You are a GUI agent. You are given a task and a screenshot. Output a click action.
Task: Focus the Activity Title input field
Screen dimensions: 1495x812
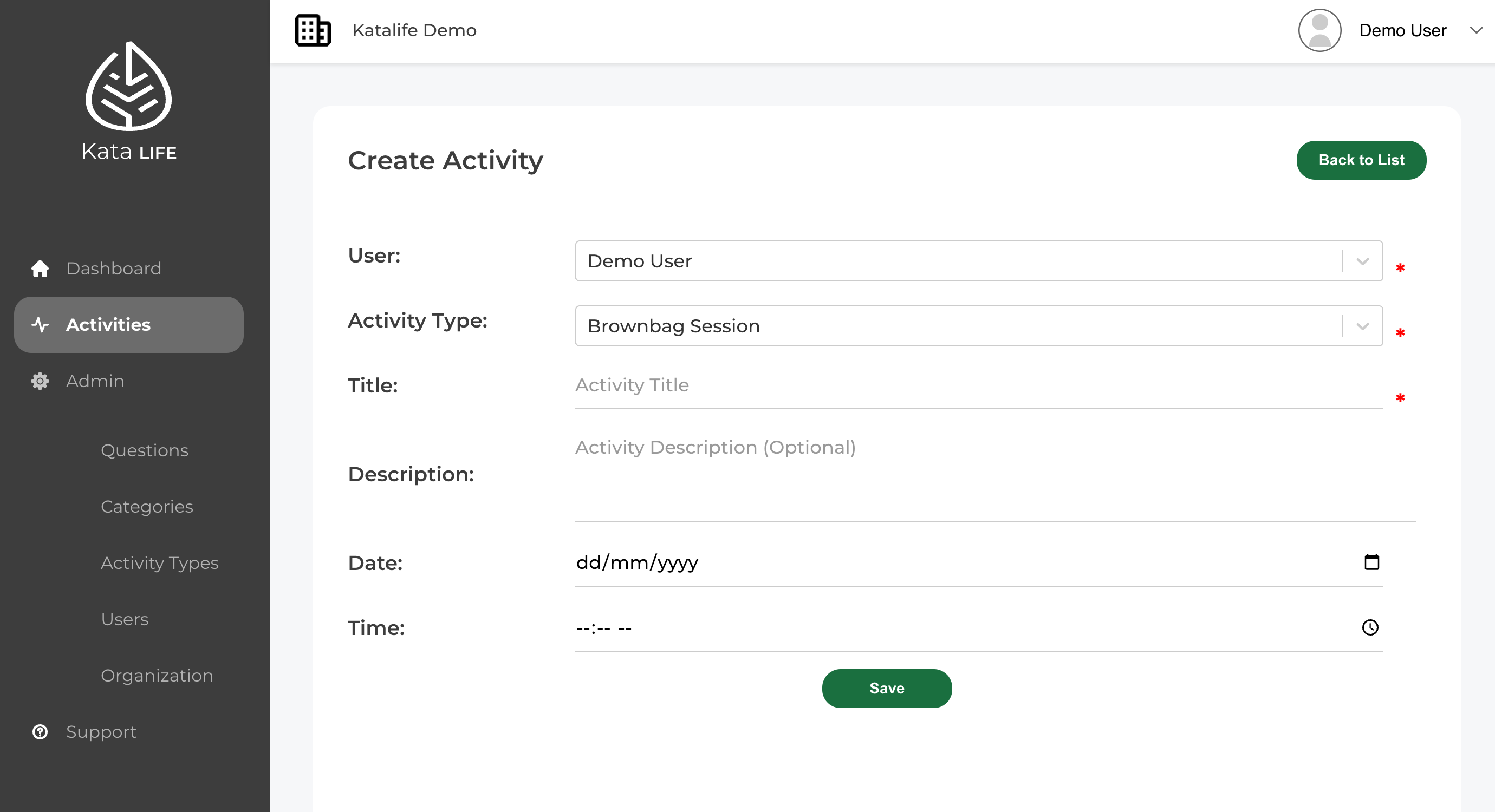pyautogui.click(x=978, y=385)
